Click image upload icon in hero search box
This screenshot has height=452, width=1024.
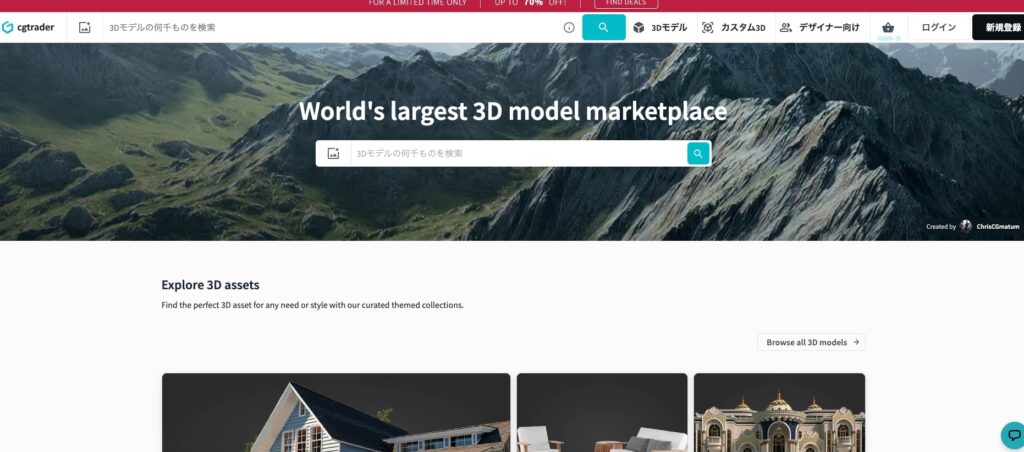pyautogui.click(x=333, y=153)
